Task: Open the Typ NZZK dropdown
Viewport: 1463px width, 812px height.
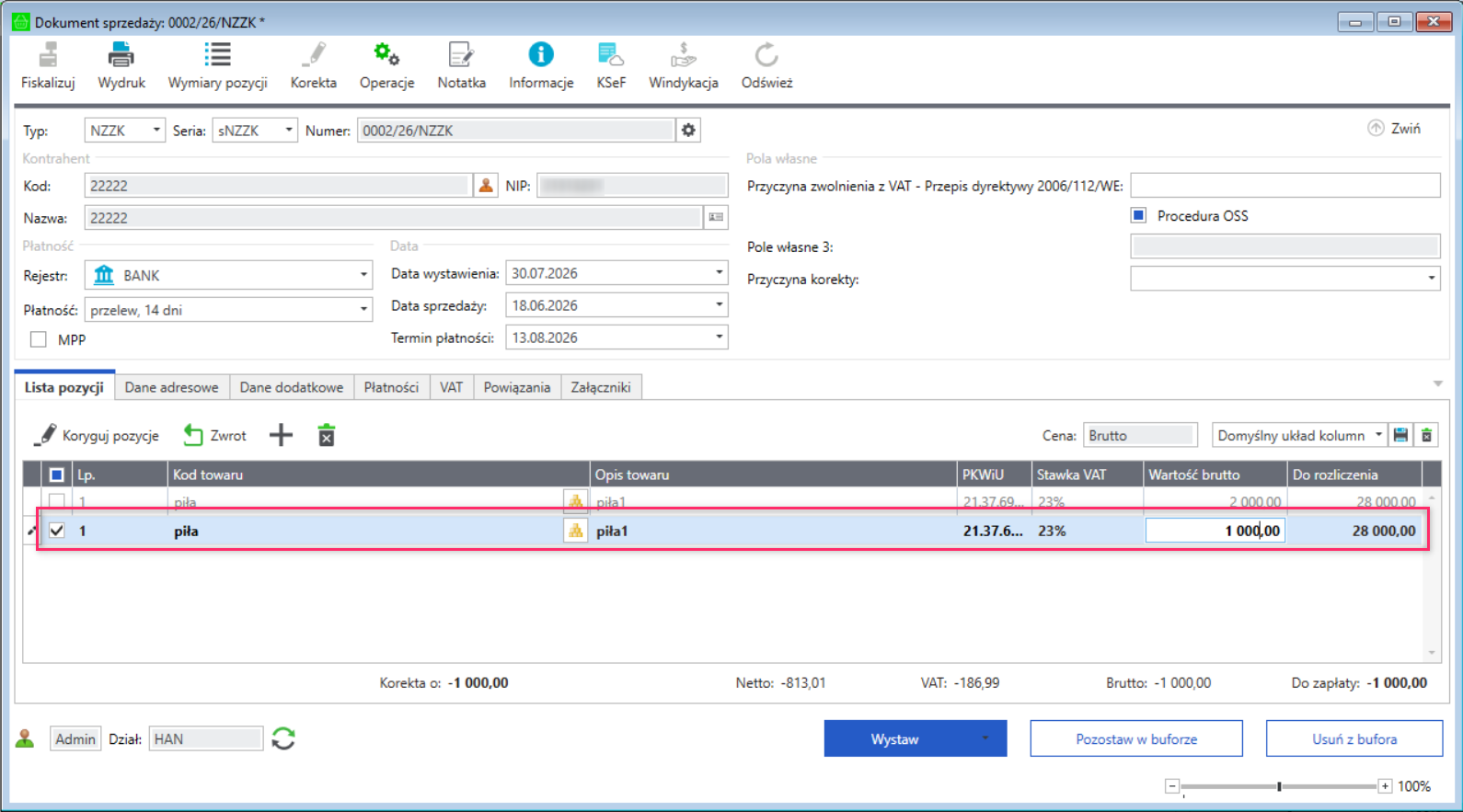Action: pos(156,131)
